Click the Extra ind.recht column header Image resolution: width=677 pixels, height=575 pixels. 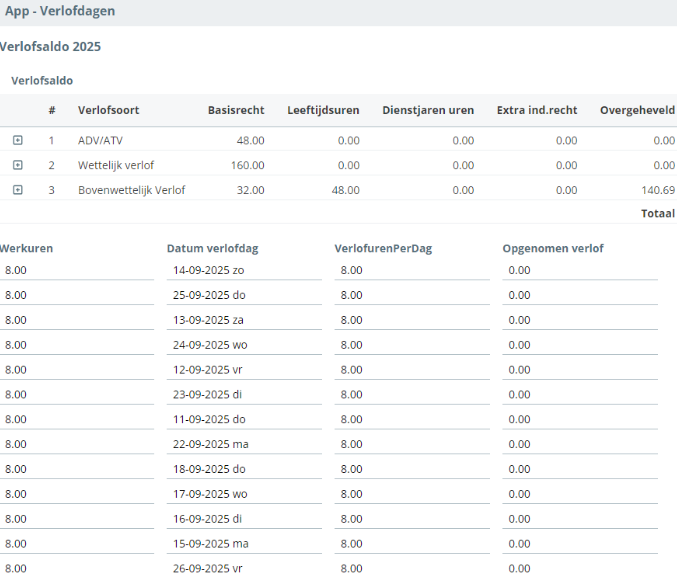537,110
